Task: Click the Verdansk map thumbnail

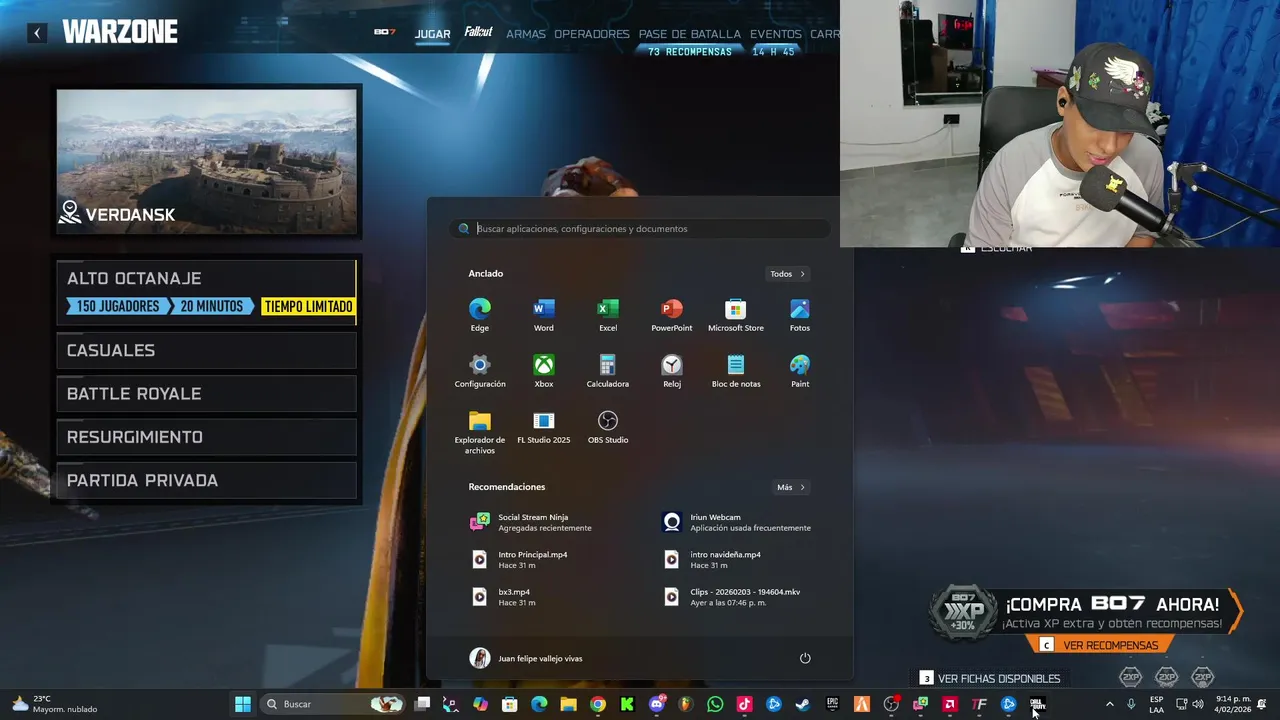Action: [x=206, y=162]
